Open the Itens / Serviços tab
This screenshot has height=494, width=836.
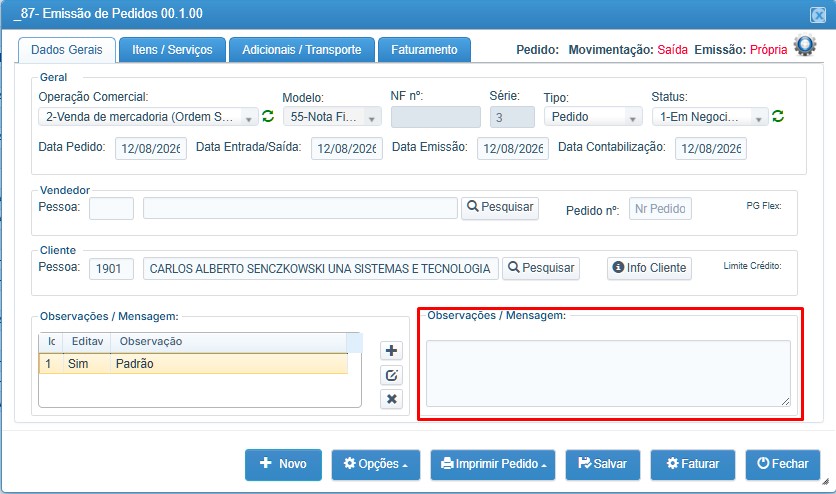(172, 50)
